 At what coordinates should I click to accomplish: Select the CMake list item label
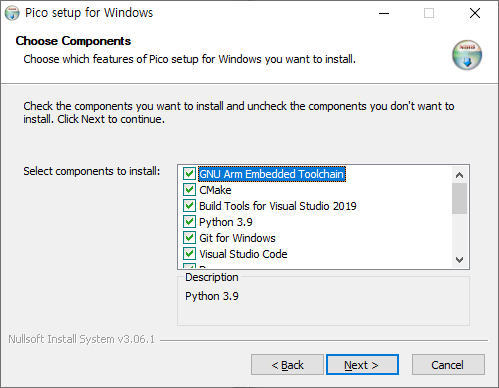coord(215,190)
